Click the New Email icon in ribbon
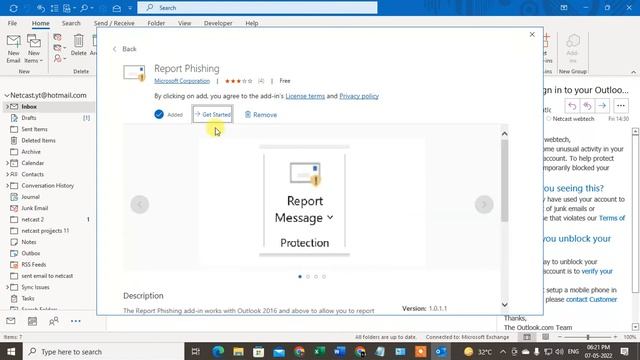This screenshot has height=360, width=640. click(13, 49)
